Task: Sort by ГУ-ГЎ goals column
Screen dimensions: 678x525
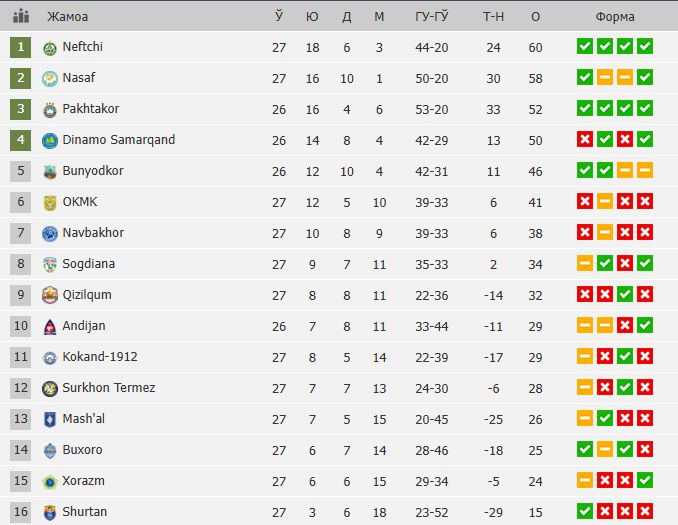Action: [431, 17]
